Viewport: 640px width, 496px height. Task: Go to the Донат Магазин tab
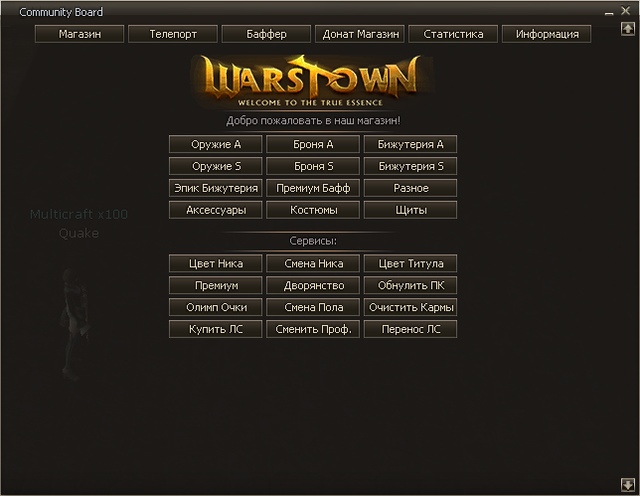[x=360, y=34]
